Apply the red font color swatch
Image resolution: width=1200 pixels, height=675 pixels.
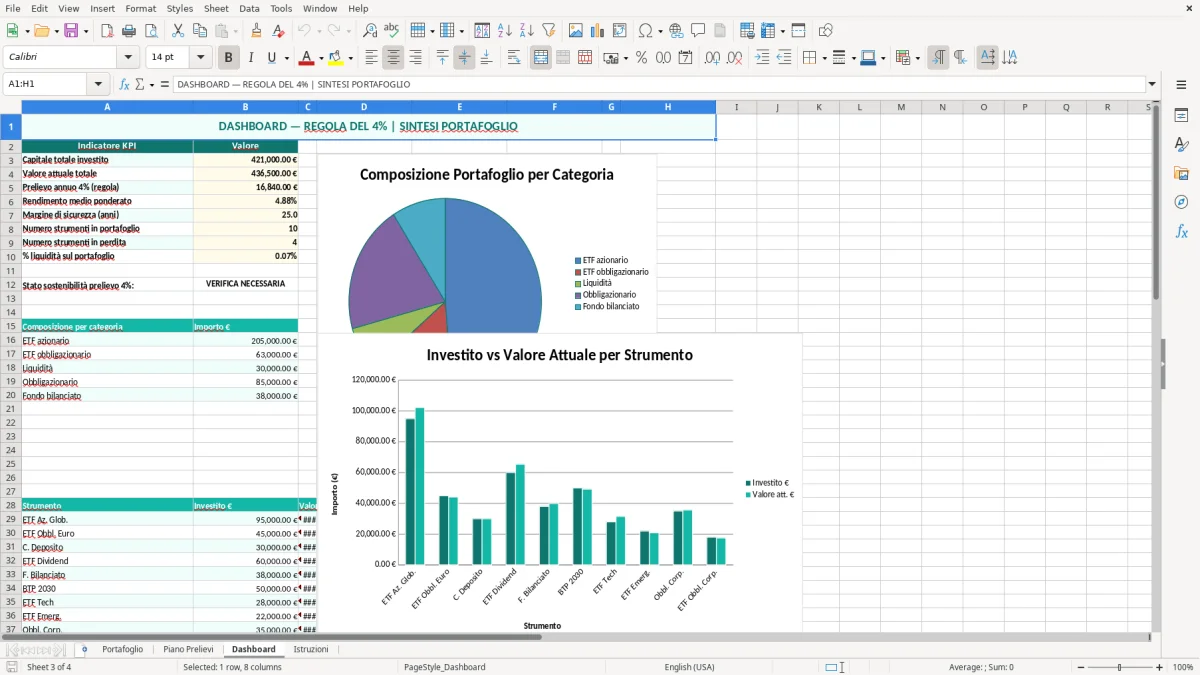[306, 58]
